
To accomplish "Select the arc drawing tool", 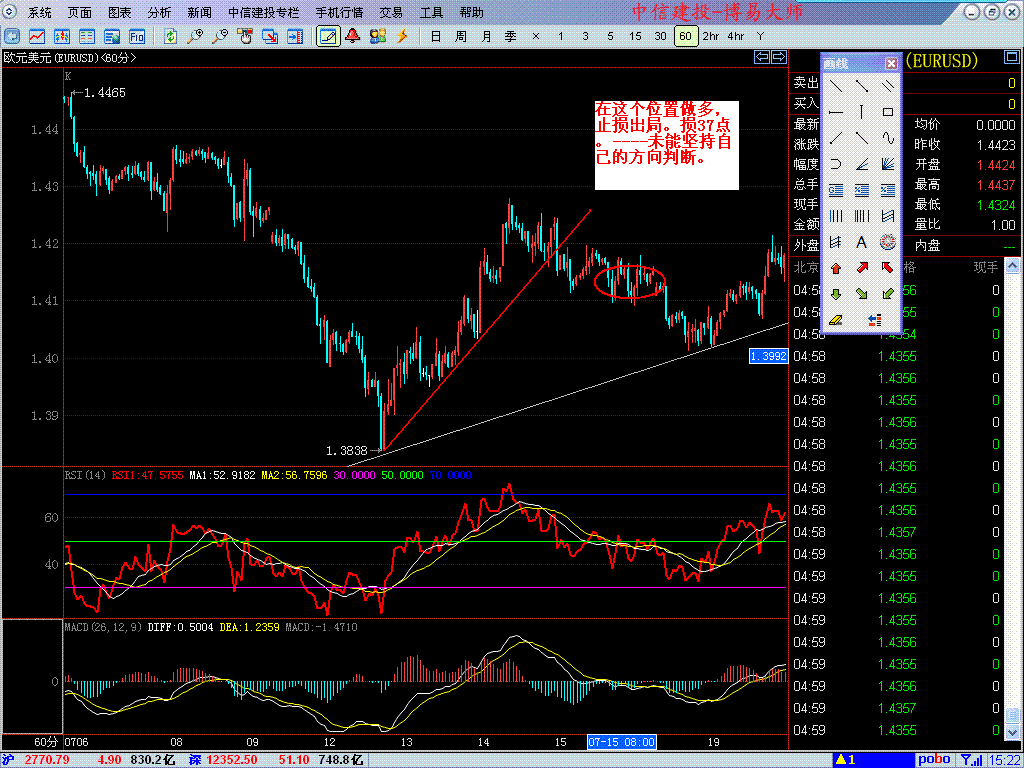I will [835, 165].
